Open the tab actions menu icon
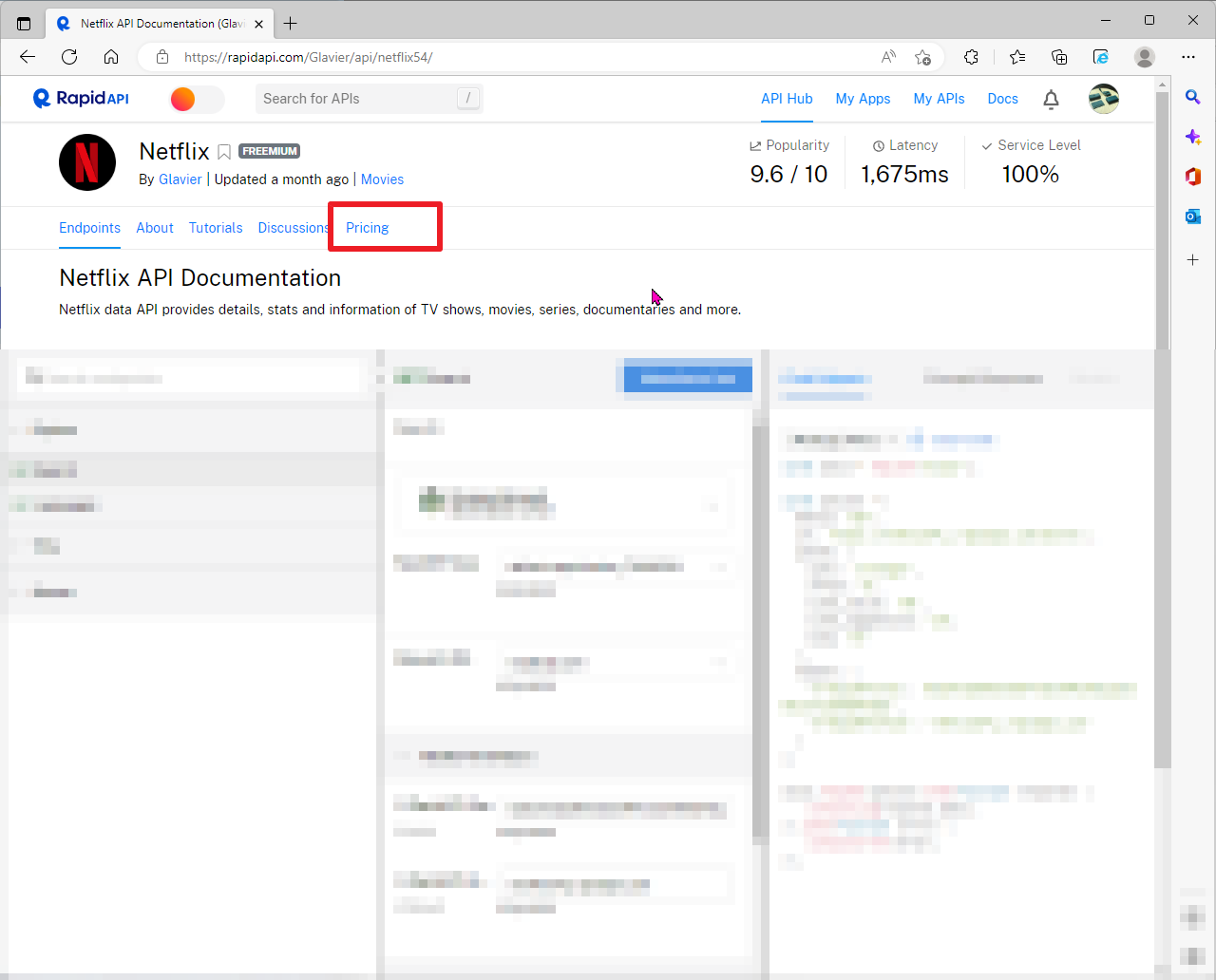Image resolution: width=1216 pixels, height=980 pixels. [x=24, y=23]
